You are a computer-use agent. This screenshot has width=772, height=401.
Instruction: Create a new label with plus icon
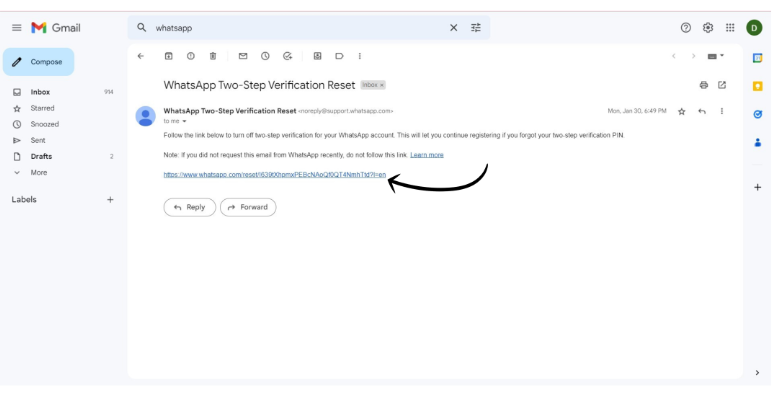click(x=110, y=200)
